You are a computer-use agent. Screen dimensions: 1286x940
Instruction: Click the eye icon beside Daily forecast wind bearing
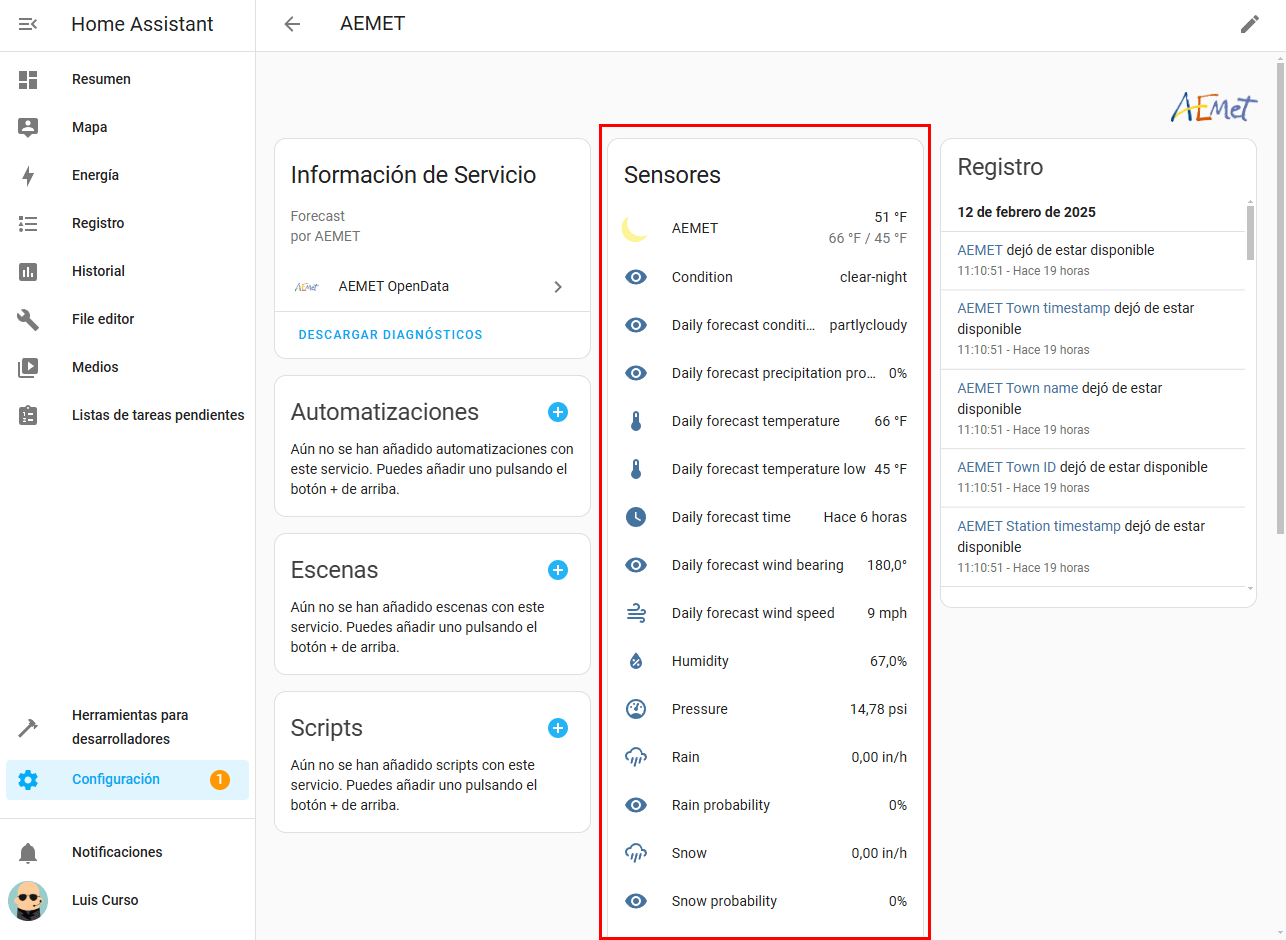tap(636, 565)
